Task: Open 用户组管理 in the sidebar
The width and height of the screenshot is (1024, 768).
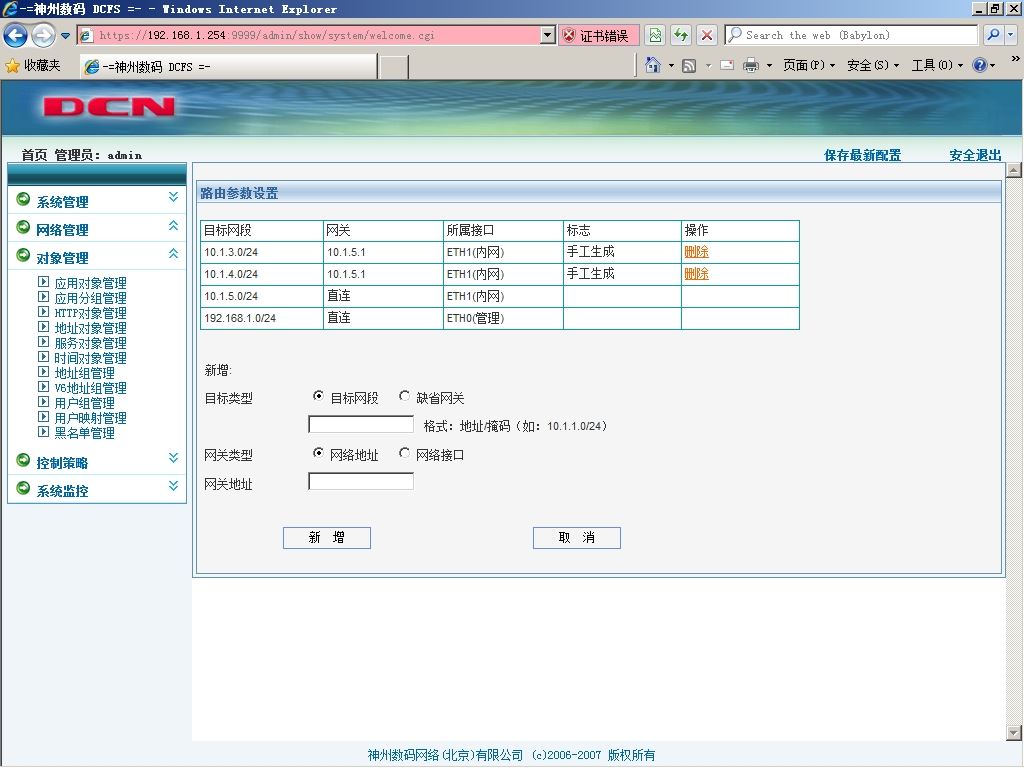Action: (x=84, y=403)
